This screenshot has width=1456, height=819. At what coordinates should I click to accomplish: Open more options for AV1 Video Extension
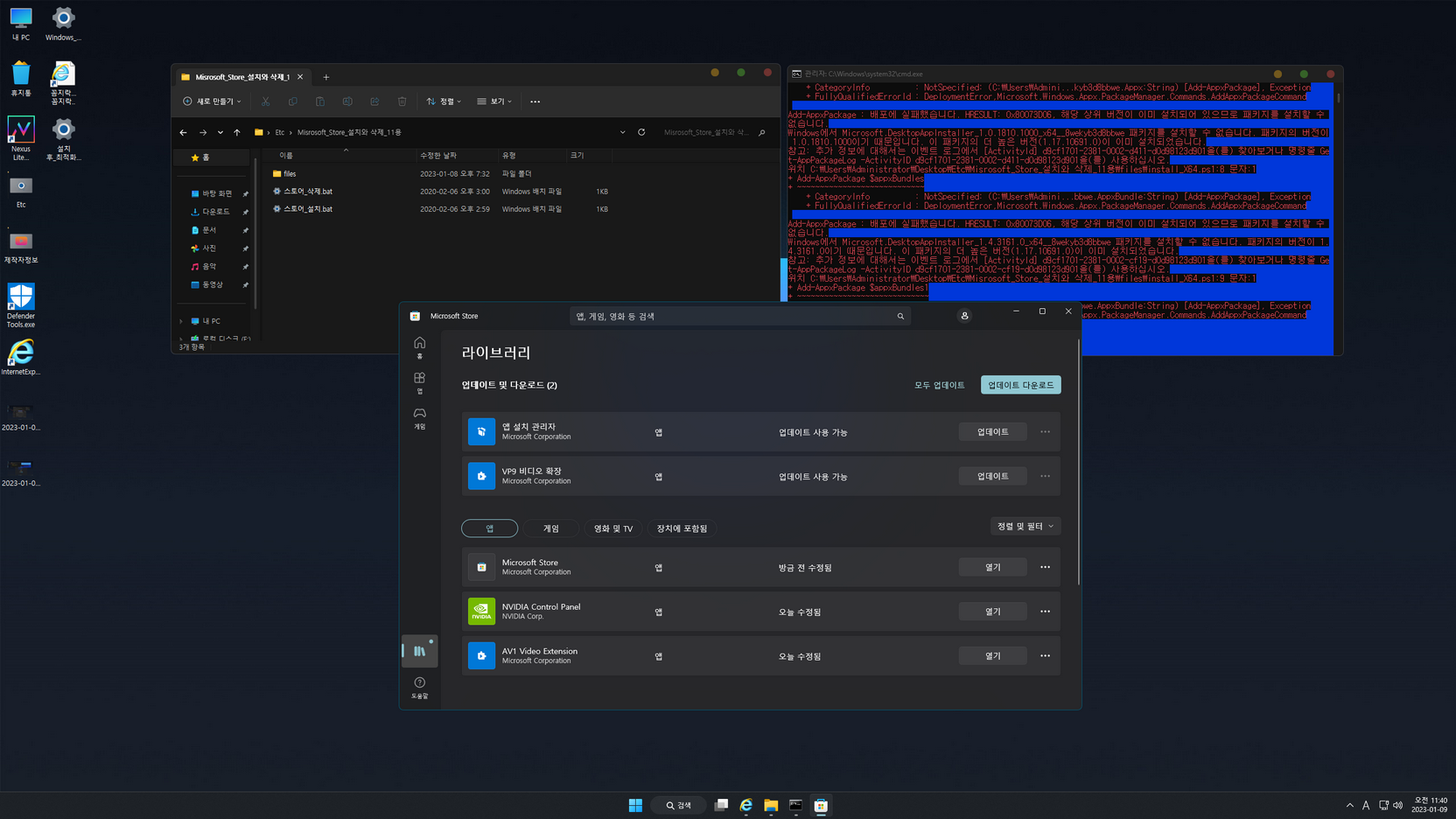tap(1045, 655)
